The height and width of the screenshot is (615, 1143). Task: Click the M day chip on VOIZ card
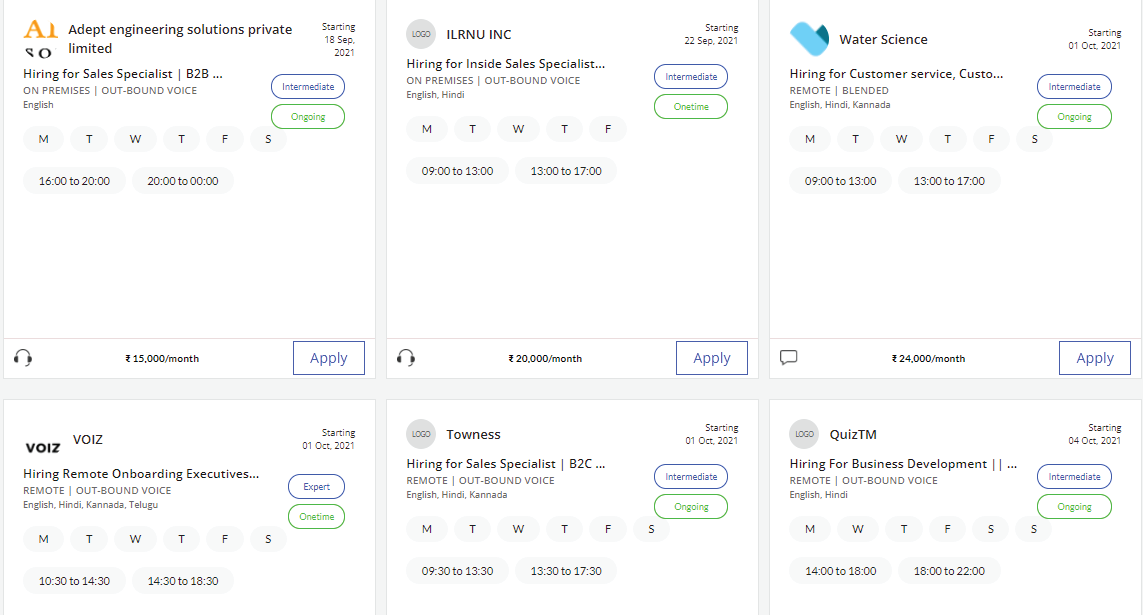click(44, 539)
